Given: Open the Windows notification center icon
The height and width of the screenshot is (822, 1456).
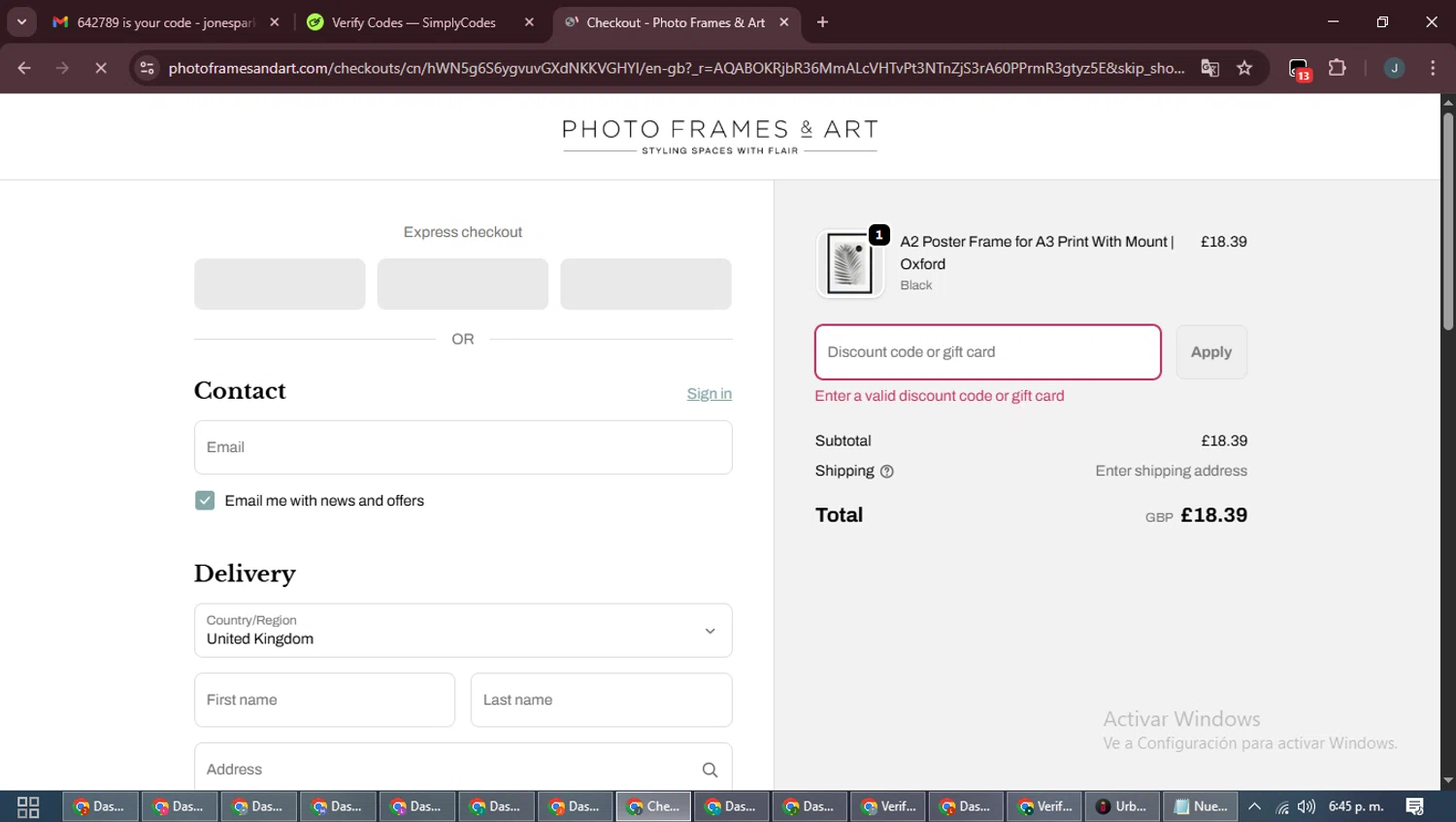Looking at the screenshot, I should [1415, 806].
